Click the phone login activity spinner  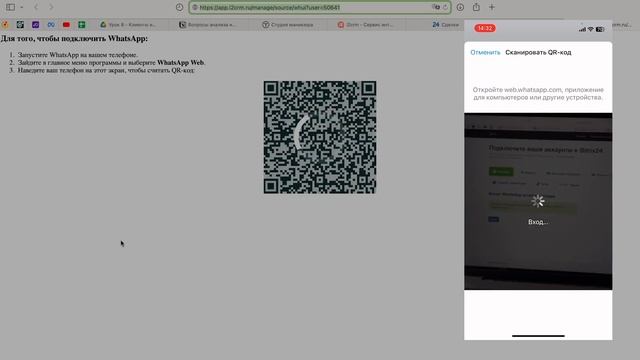pos(538,201)
